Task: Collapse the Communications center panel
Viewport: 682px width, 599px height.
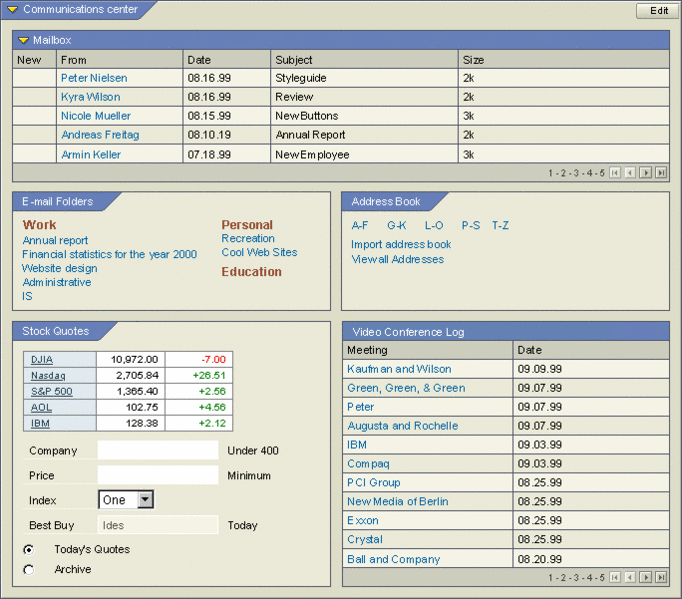Action: tap(13, 10)
